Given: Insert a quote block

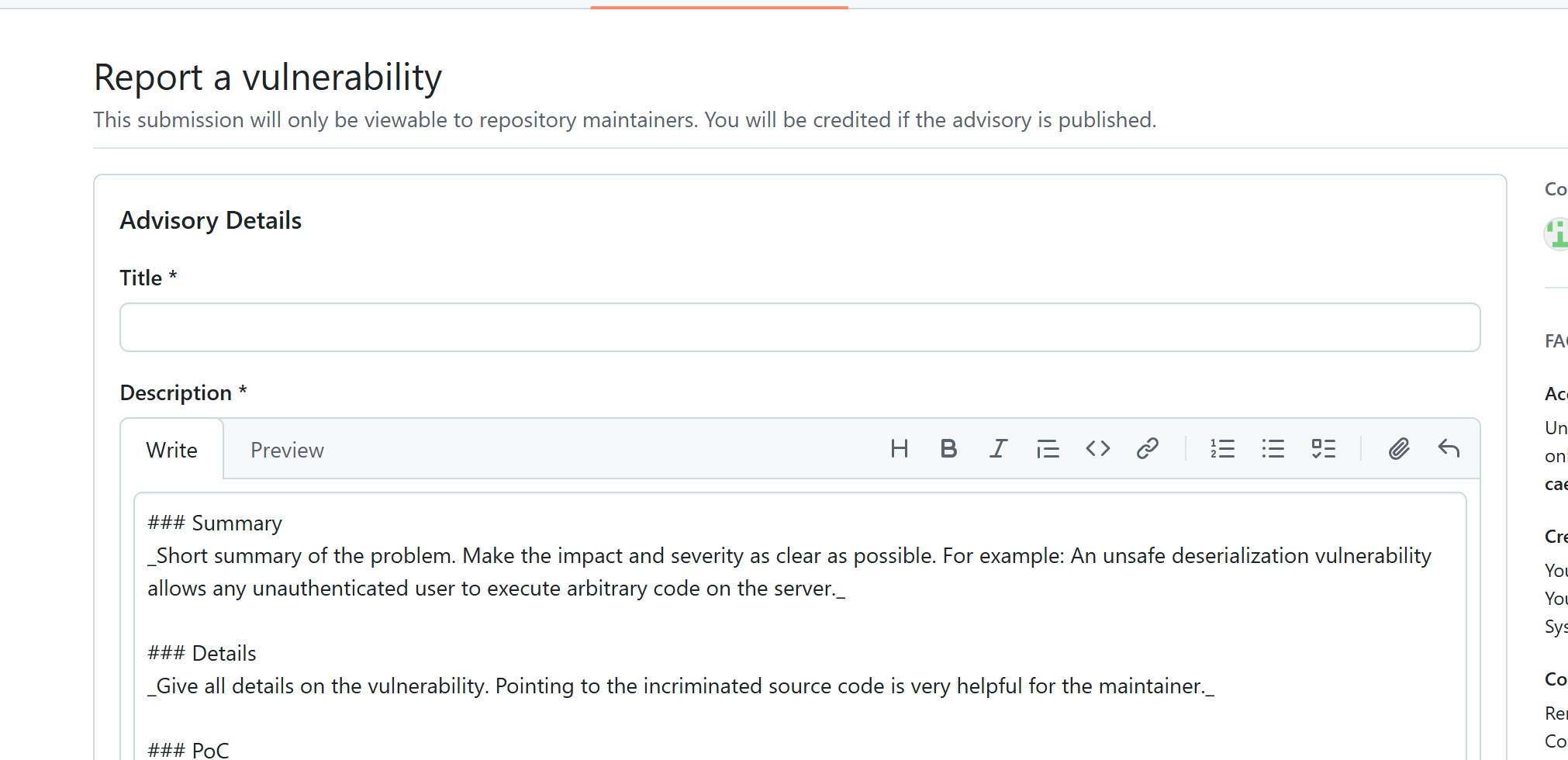Looking at the screenshot, I should pos(1048,449).
